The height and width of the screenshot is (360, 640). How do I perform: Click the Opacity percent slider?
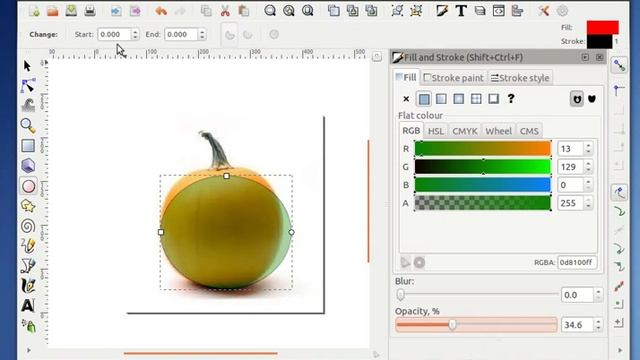pos(476,325)
